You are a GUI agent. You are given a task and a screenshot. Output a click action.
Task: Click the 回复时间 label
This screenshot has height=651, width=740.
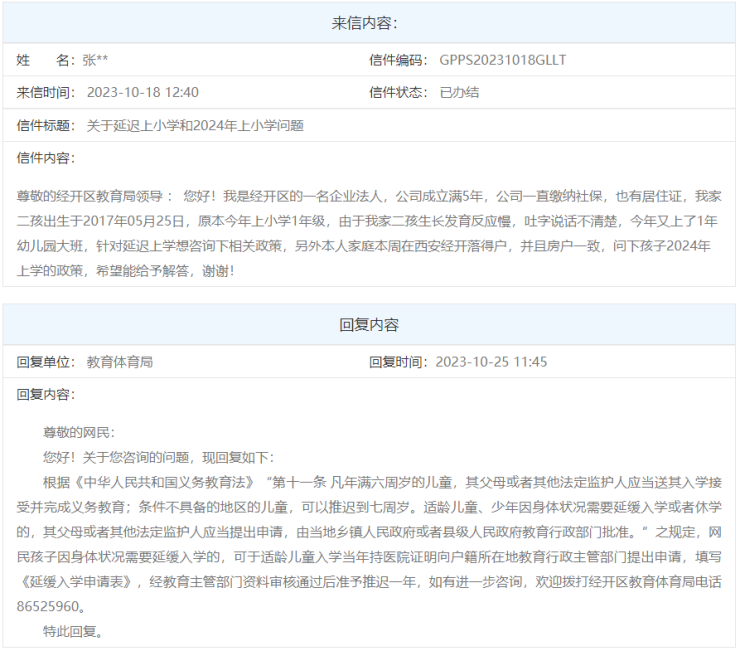(397, 362)
